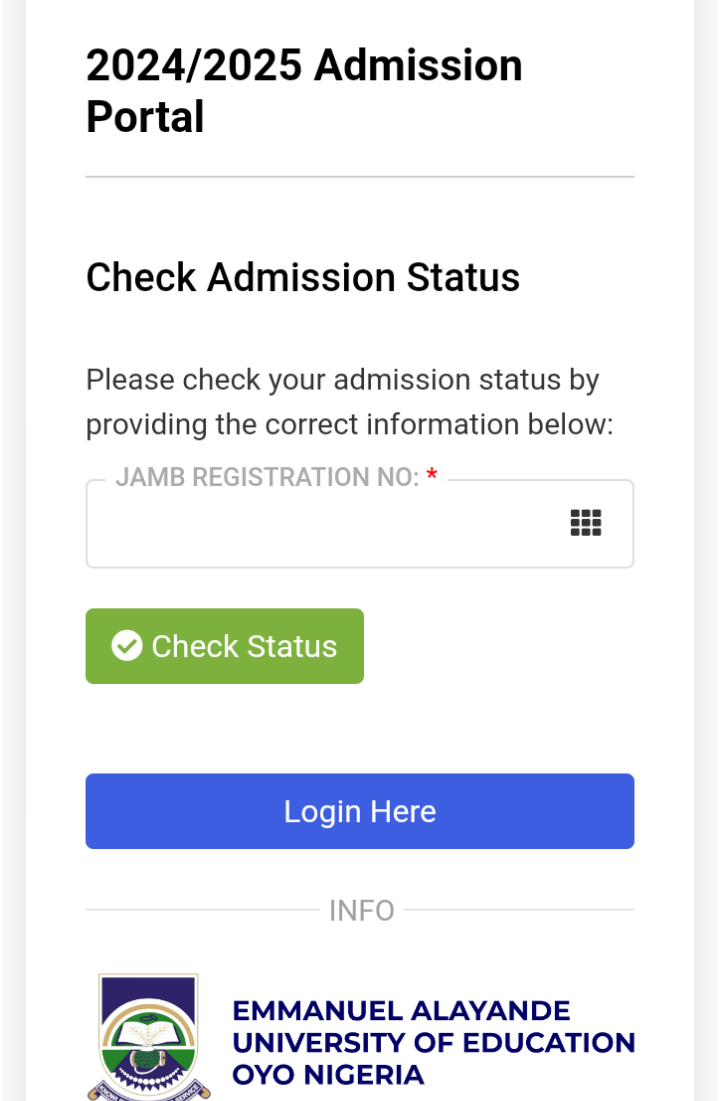Click the university crest logo
Image resolution: width=720 pixels, height=1101 pixels.
(x=149, y=1036)
